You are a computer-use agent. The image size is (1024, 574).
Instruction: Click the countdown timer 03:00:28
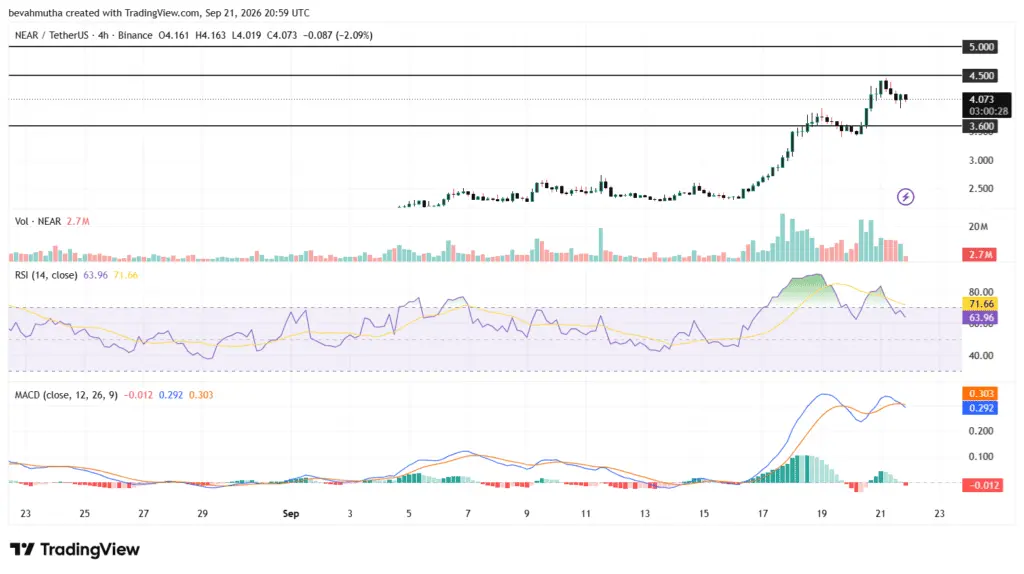coord(988,112)
